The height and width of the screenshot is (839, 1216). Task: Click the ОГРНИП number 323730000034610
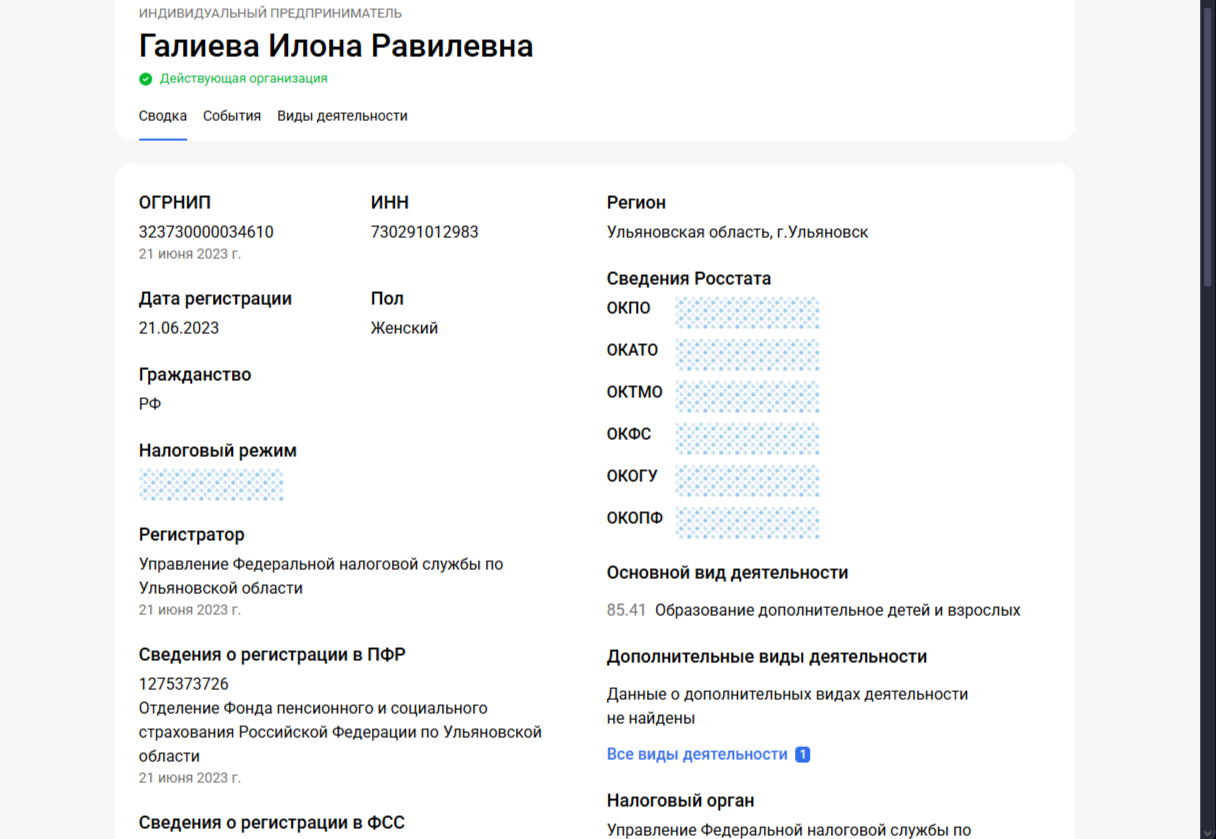pos(206,232)
